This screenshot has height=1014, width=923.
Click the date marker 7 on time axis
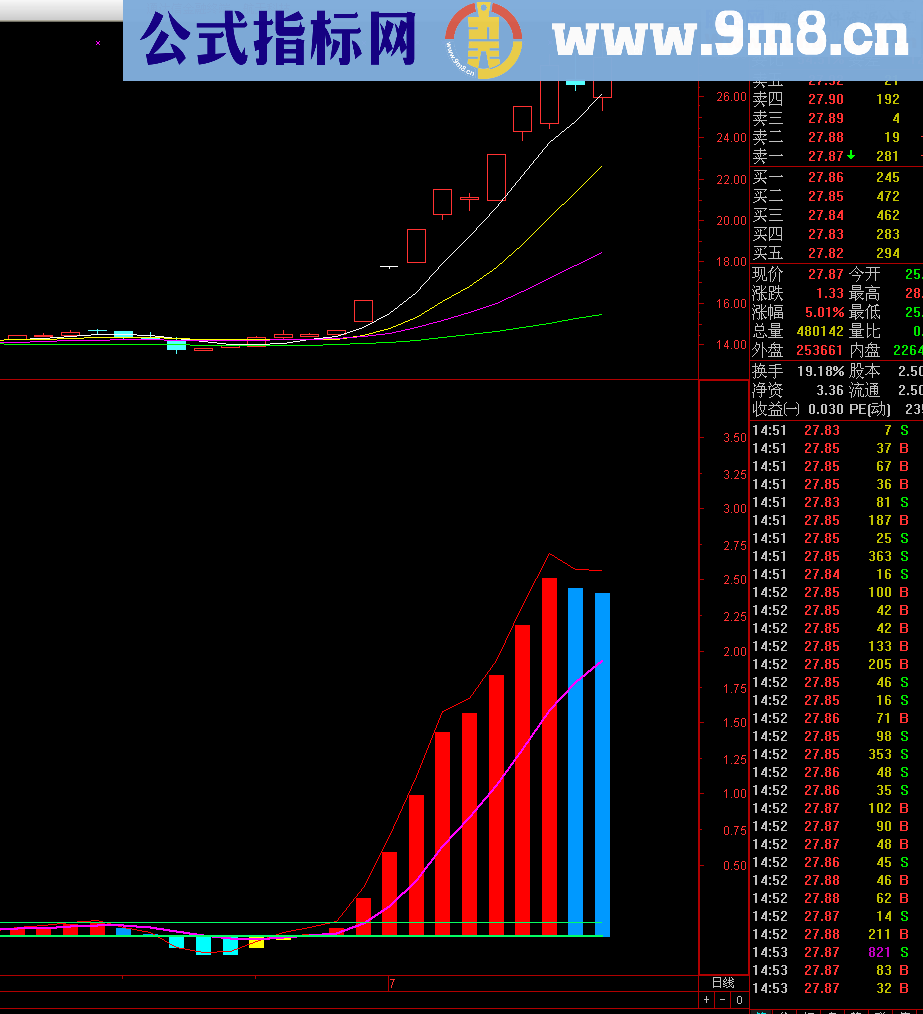392,984
